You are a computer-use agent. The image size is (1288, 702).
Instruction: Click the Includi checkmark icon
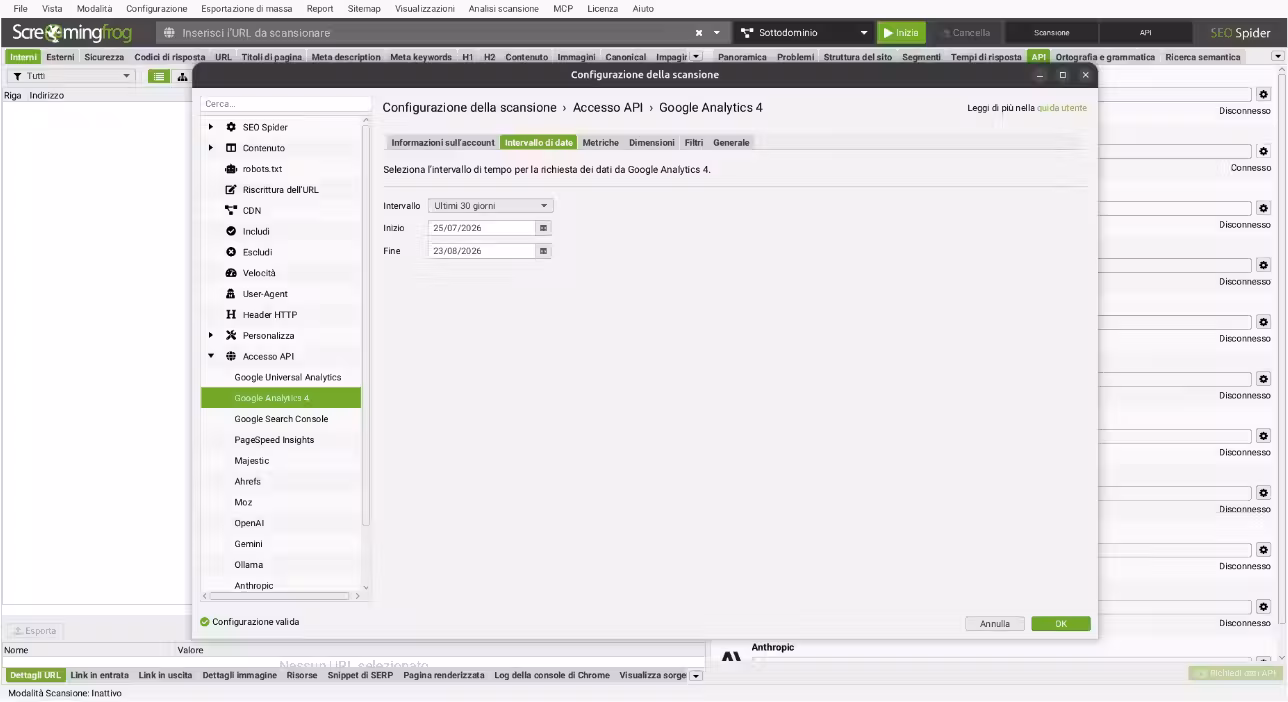[231, 231]
